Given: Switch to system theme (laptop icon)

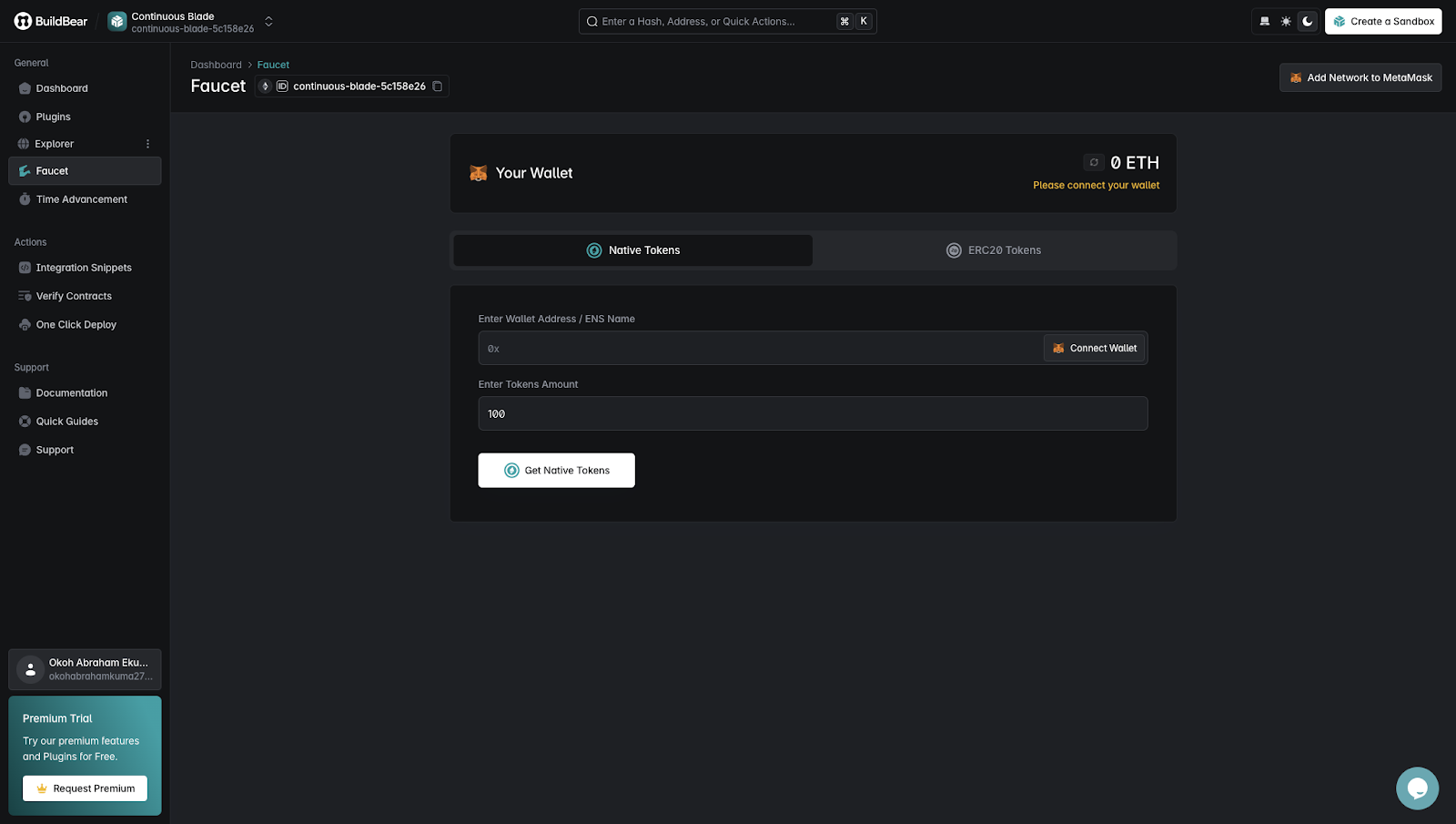Looking at the screenshot, I should point(1264,21).
